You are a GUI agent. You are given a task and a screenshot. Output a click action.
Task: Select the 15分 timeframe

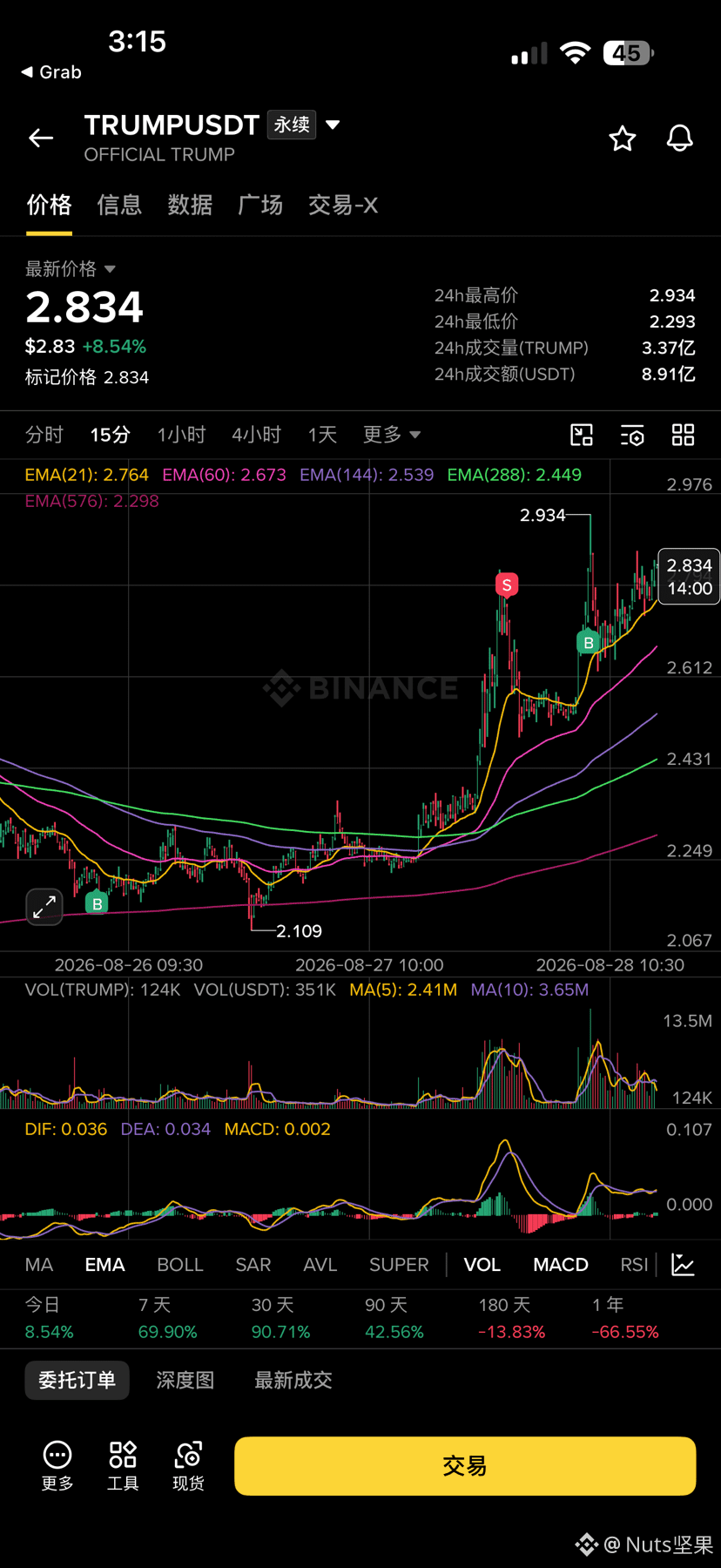111,435
